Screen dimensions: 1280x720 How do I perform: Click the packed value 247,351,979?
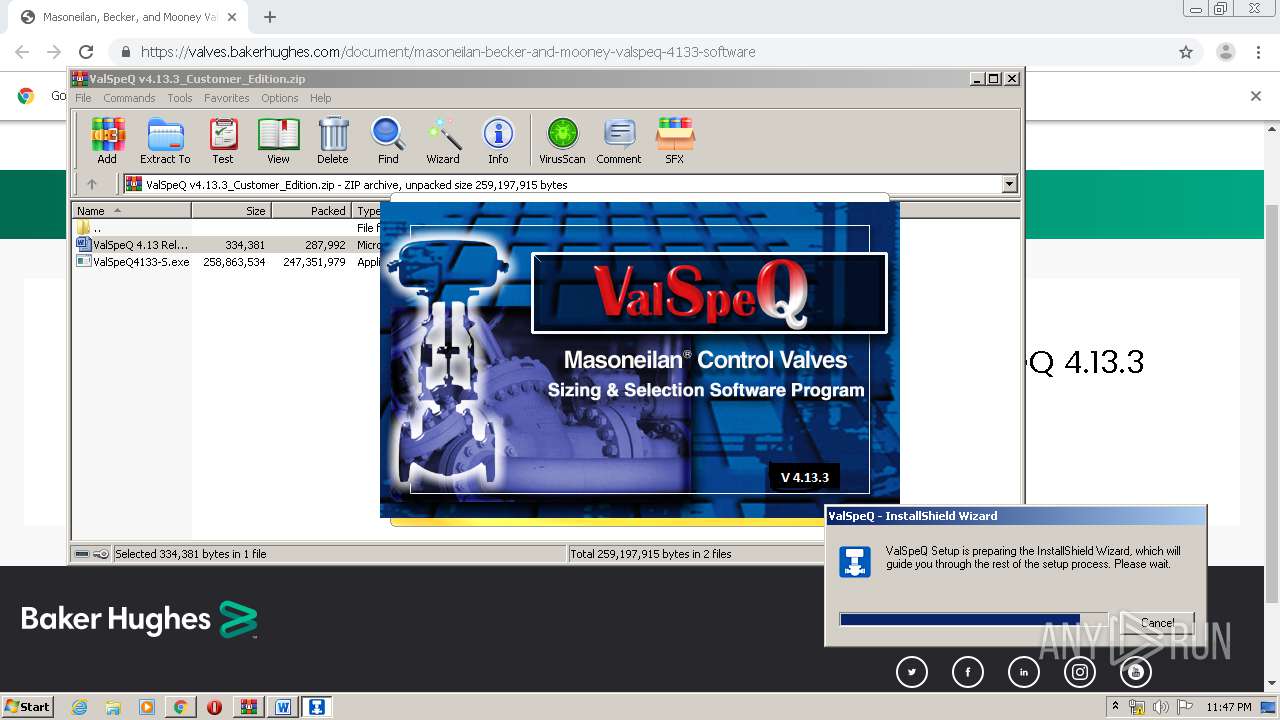click(314, 262)
